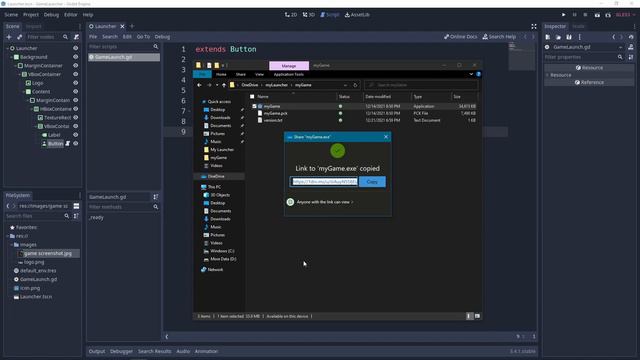Play a custom scene

pos(608,15)
